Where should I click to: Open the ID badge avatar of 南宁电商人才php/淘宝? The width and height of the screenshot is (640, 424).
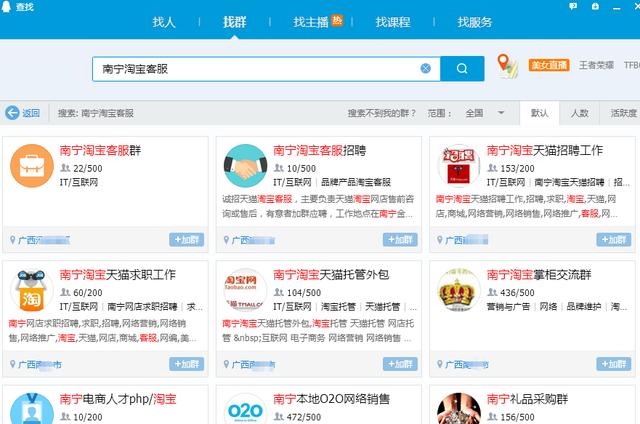pos(32,408)
